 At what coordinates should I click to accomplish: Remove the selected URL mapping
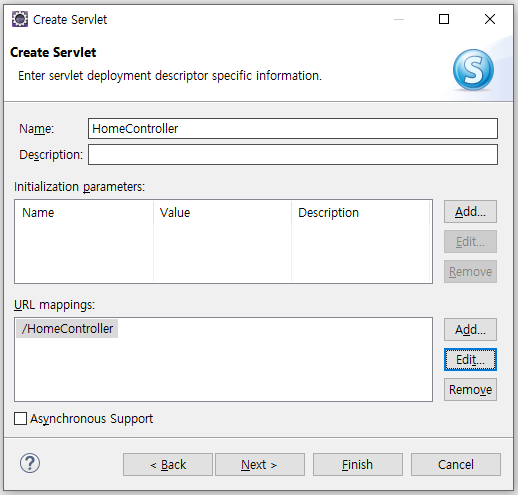pos(470,389)
